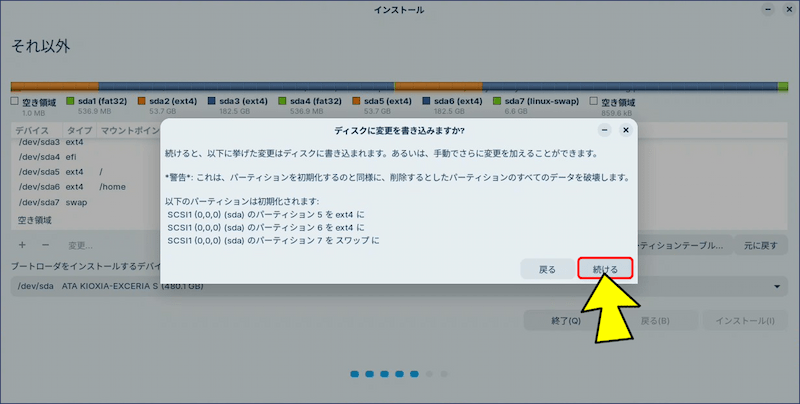This screenshot has height=404, width=800.
Task: Minimize the disk write confirmation dialog
Action: [x=606, y=130]
